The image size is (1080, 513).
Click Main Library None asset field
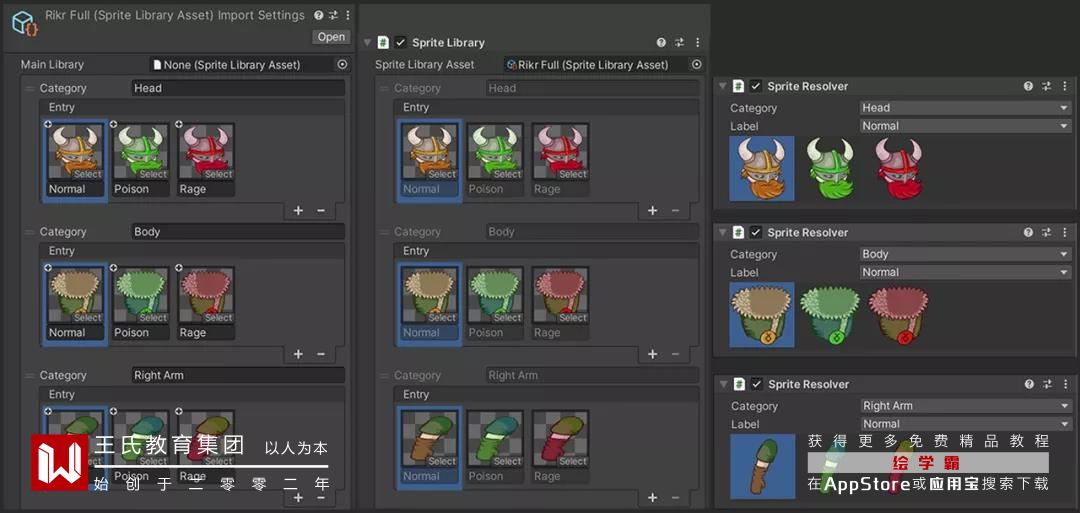tap(242, 65)
